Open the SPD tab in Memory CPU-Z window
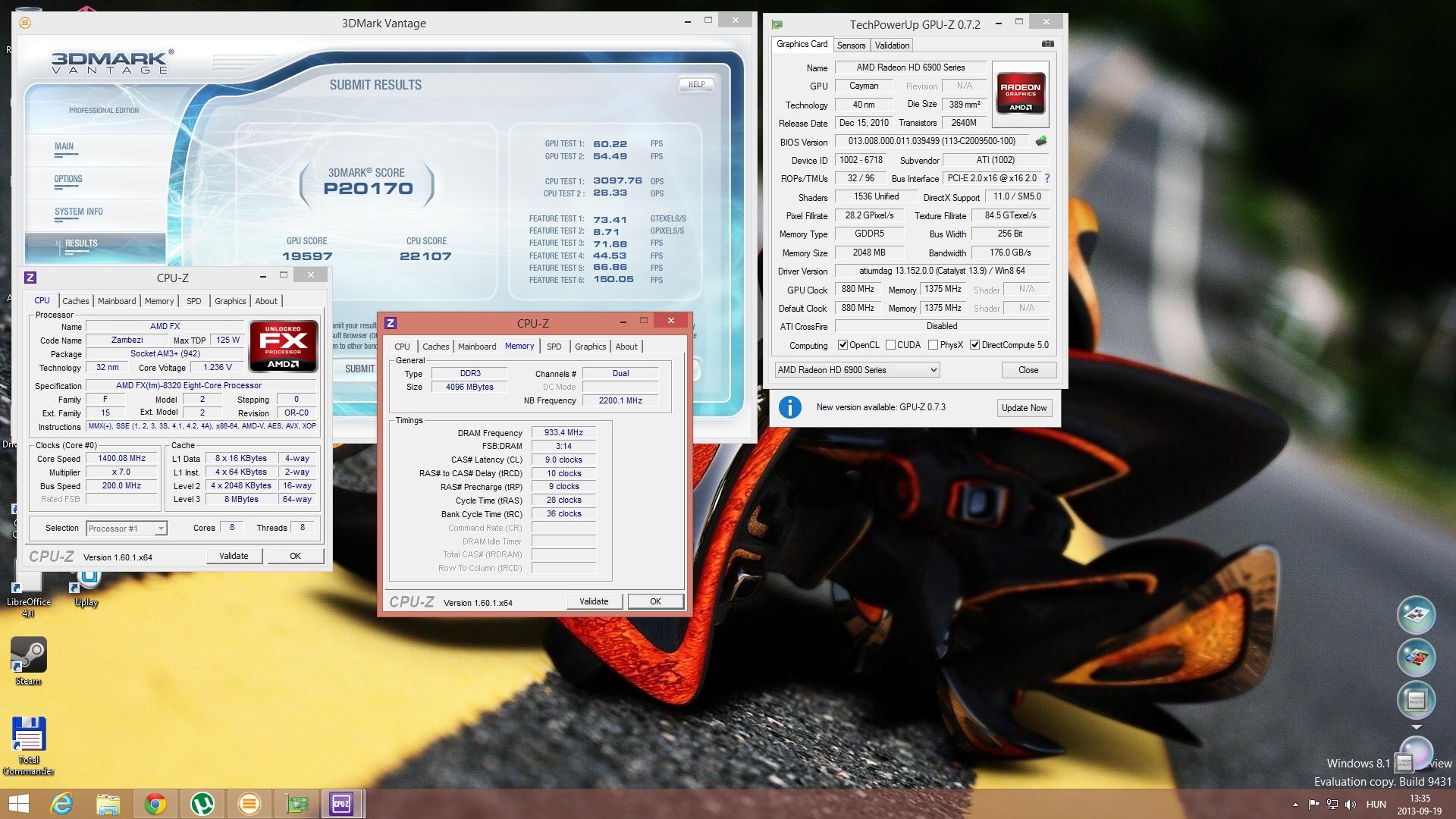This screenshot has height=819, width=1456. point(554,347)
